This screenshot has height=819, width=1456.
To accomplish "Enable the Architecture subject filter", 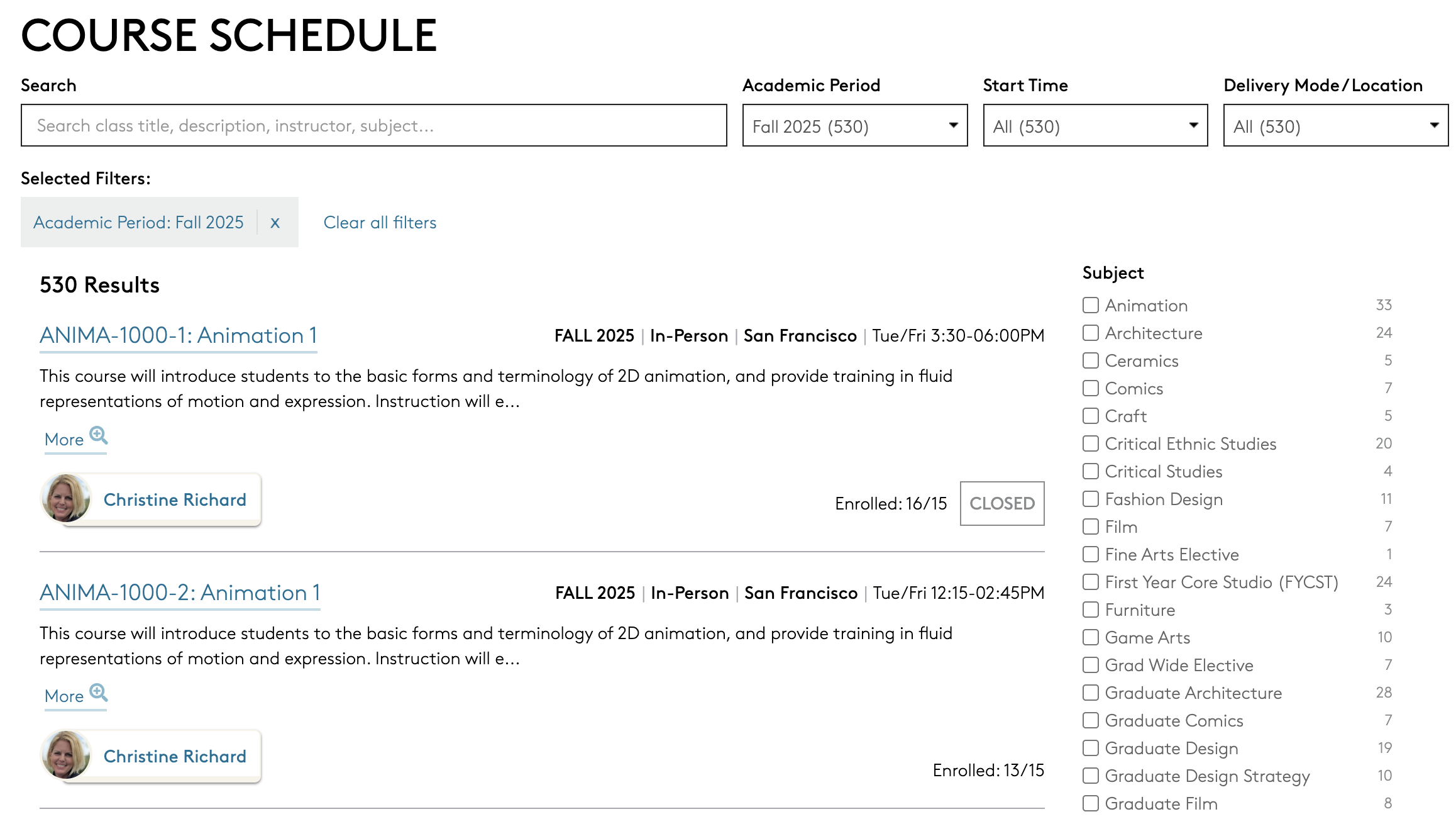I will [x=1091, y=333].
